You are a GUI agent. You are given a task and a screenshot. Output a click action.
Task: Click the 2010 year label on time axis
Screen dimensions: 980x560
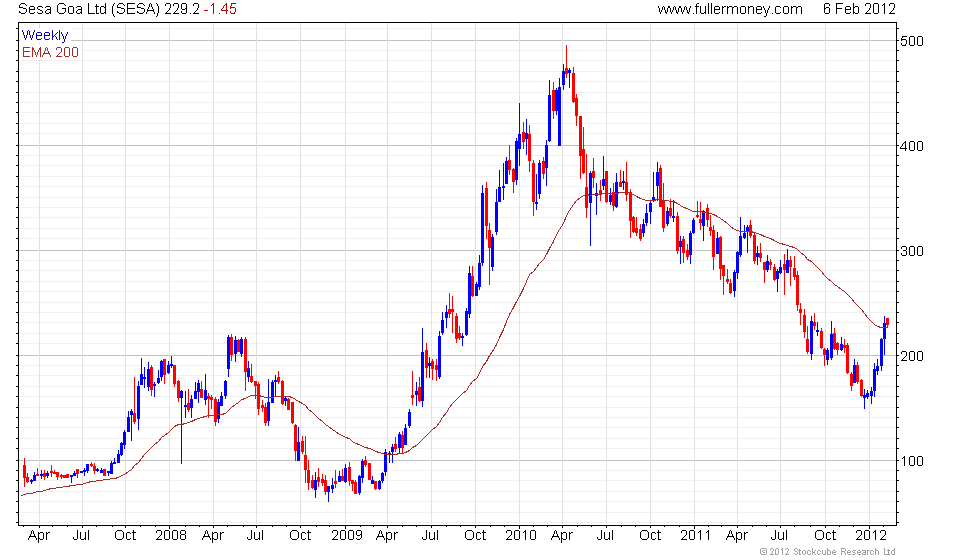point(521,536)
